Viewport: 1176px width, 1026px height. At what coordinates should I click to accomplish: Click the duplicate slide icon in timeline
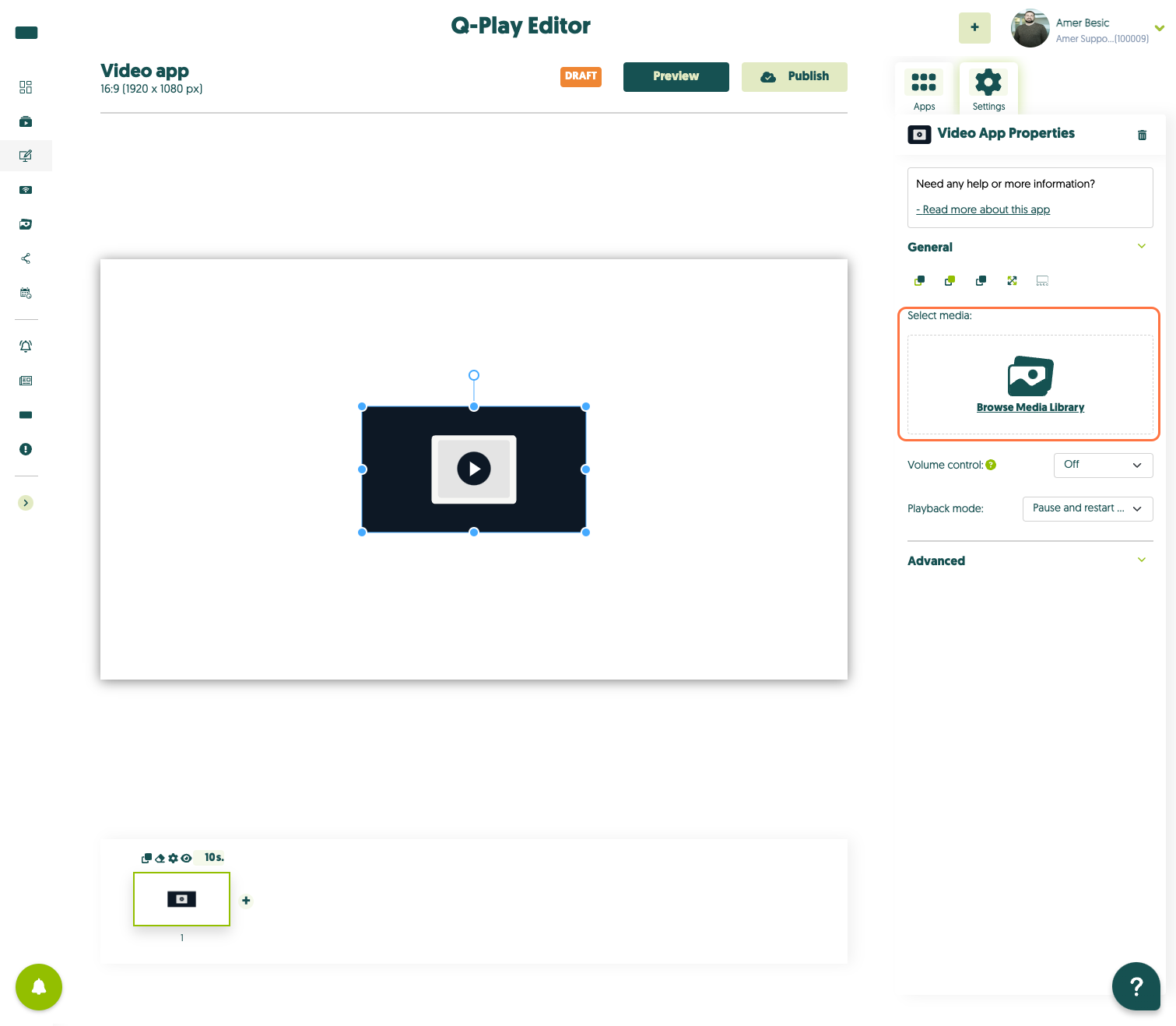[146, 858]
